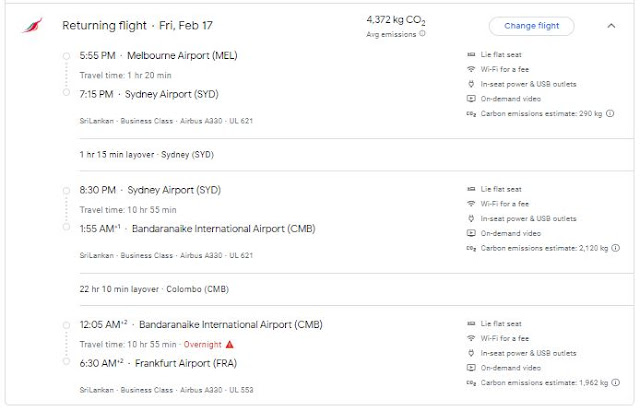
Task: Click power outlet icon for Colombo–Frankfurt leg
Action: 470,354
